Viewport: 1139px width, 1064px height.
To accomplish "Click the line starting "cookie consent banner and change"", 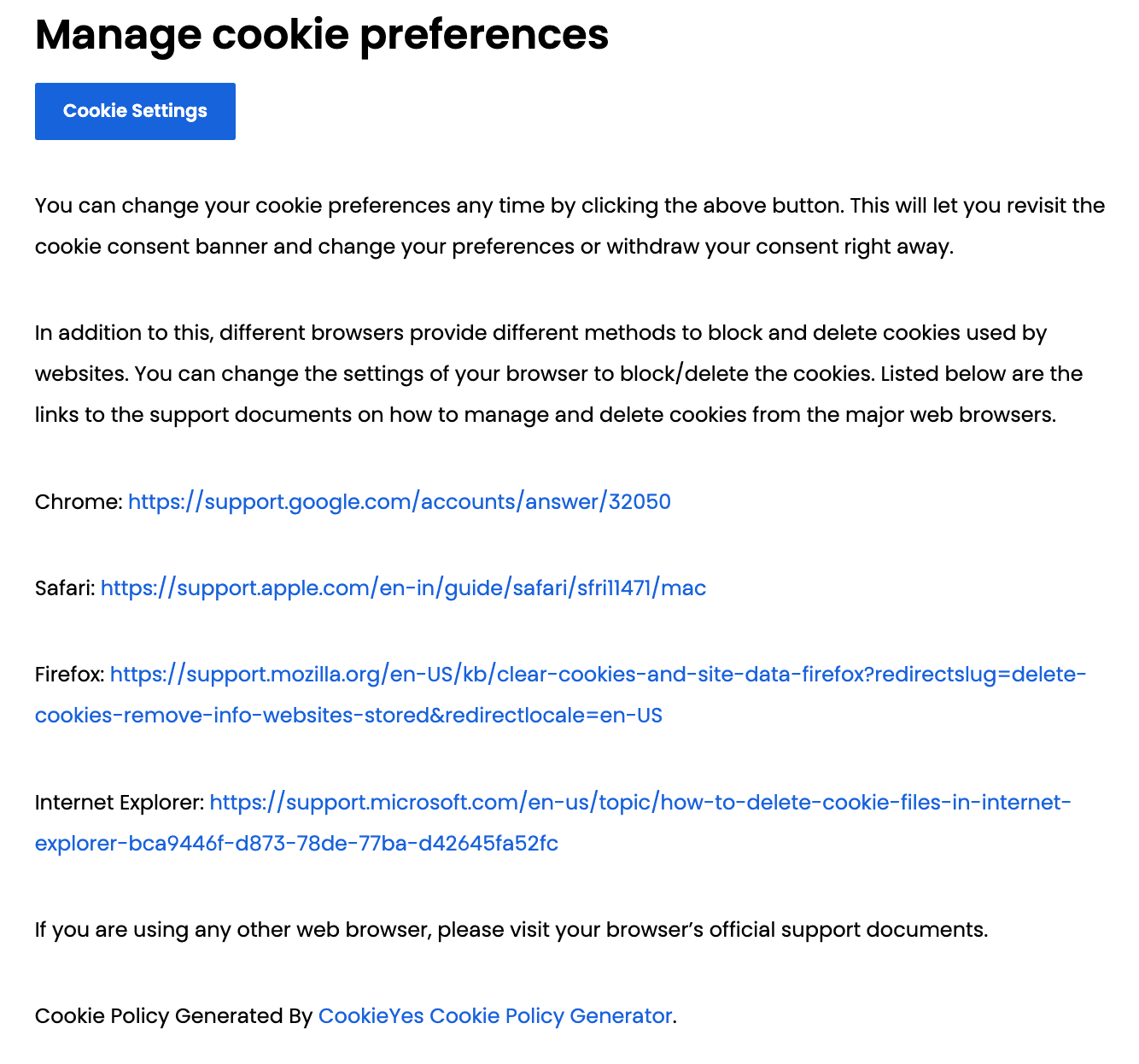I will tap(494, 247).
